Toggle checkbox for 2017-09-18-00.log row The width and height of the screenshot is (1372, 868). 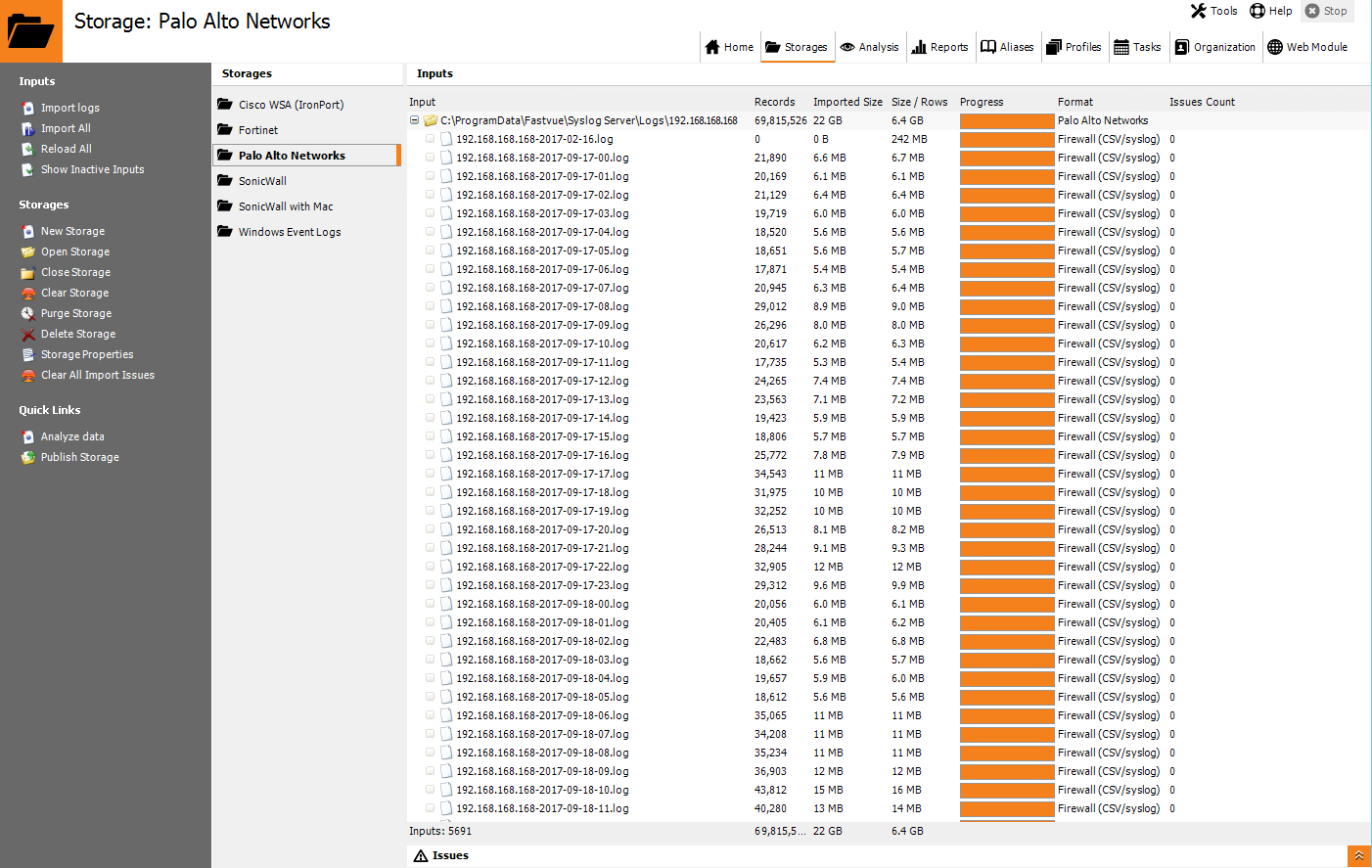click(430, 604)
